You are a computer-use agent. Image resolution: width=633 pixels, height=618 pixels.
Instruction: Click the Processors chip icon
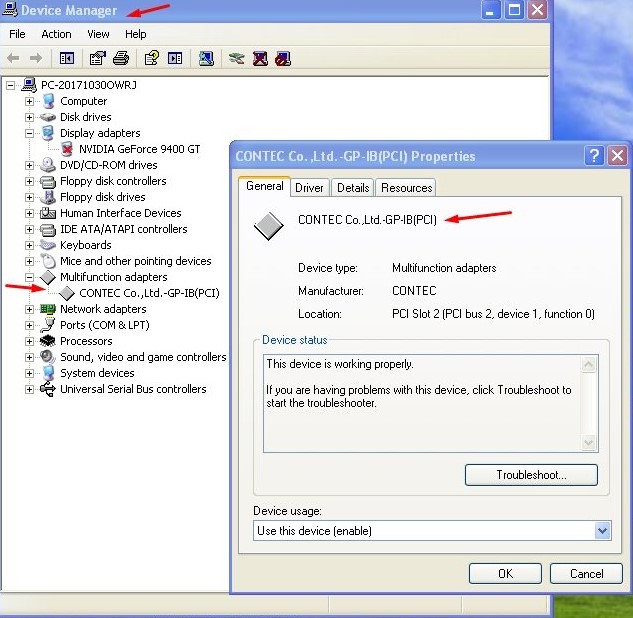click(x=48, y=341)
